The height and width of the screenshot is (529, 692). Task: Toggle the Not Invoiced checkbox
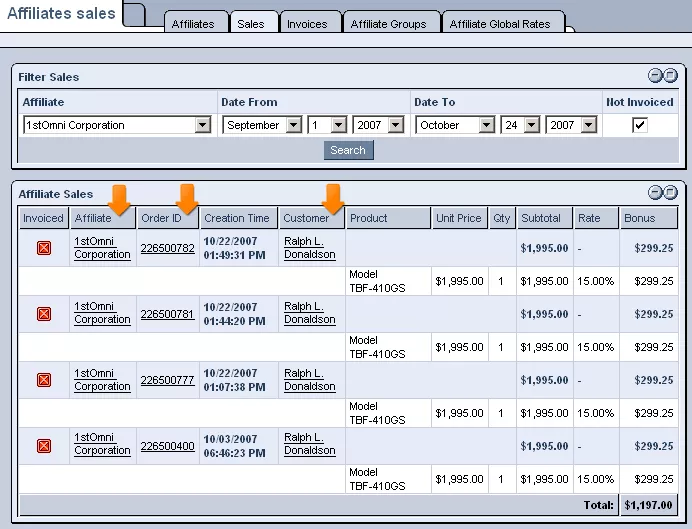639,125
